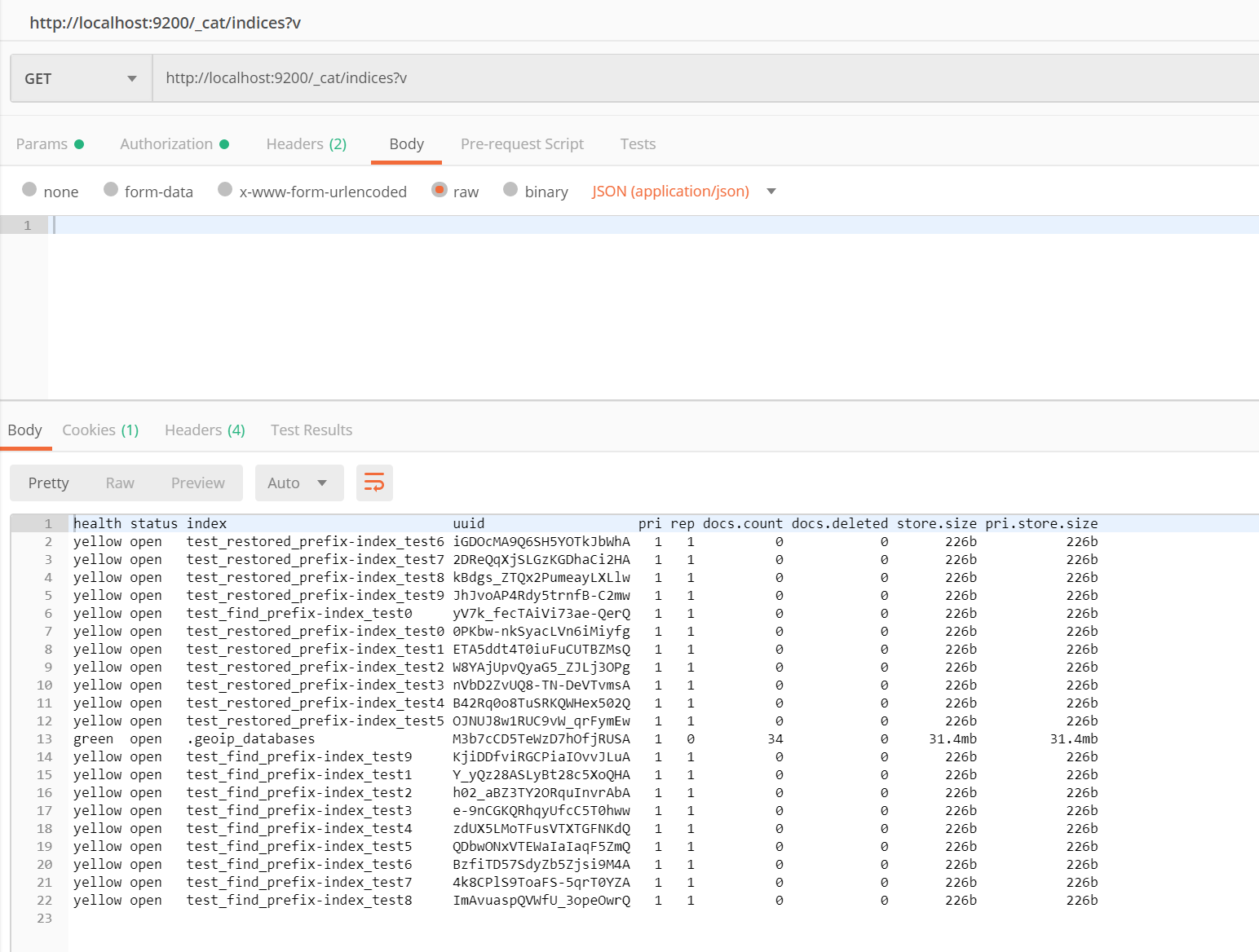
Task: Switch response view to Pretty
Action: point(49,483)
